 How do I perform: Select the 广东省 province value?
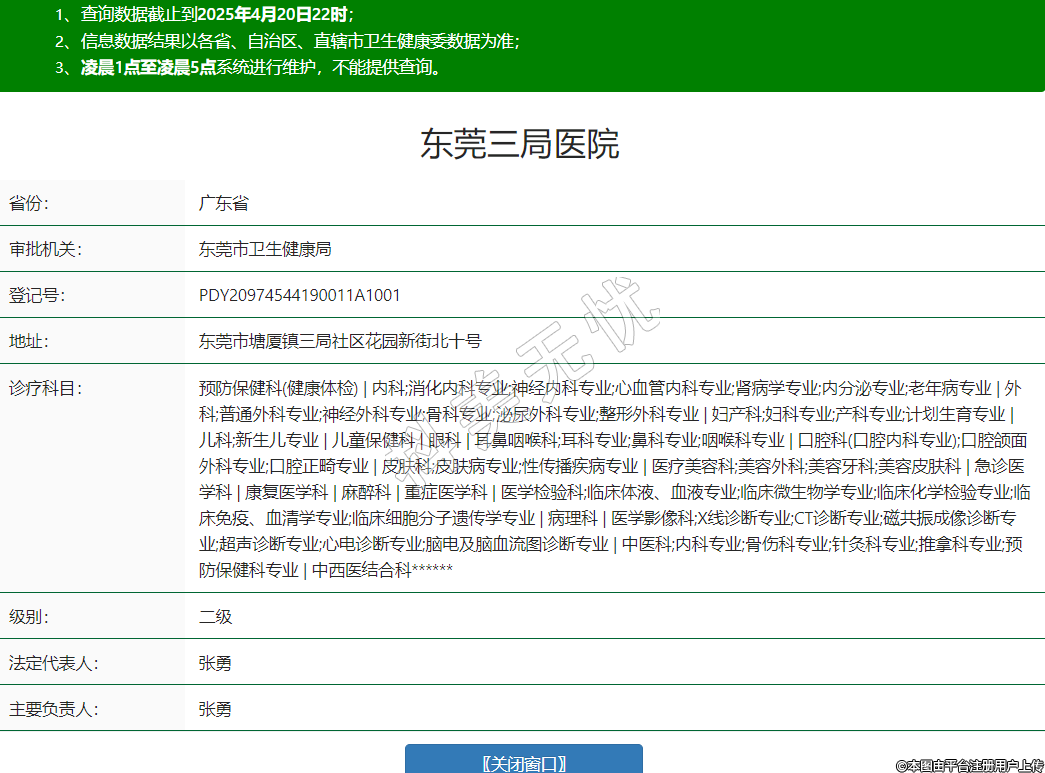click(223, 204)
